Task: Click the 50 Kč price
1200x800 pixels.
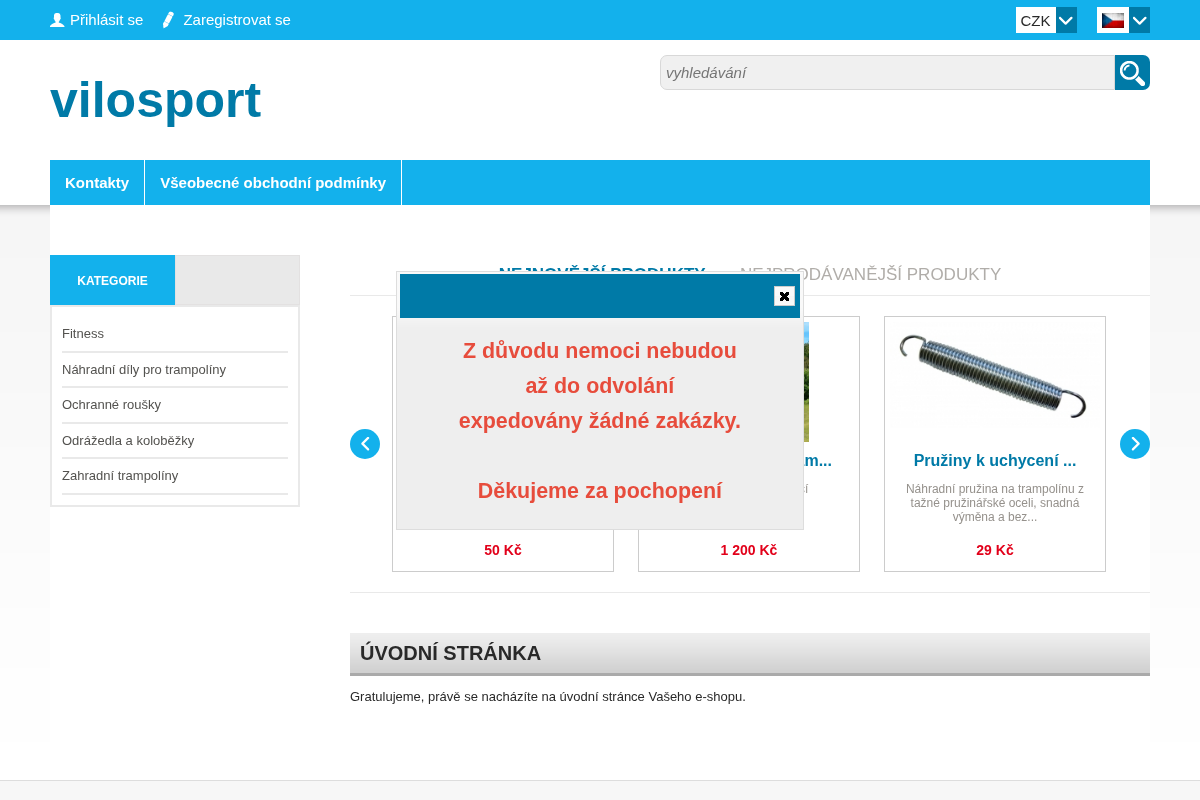Action: [x=503, y=550]
